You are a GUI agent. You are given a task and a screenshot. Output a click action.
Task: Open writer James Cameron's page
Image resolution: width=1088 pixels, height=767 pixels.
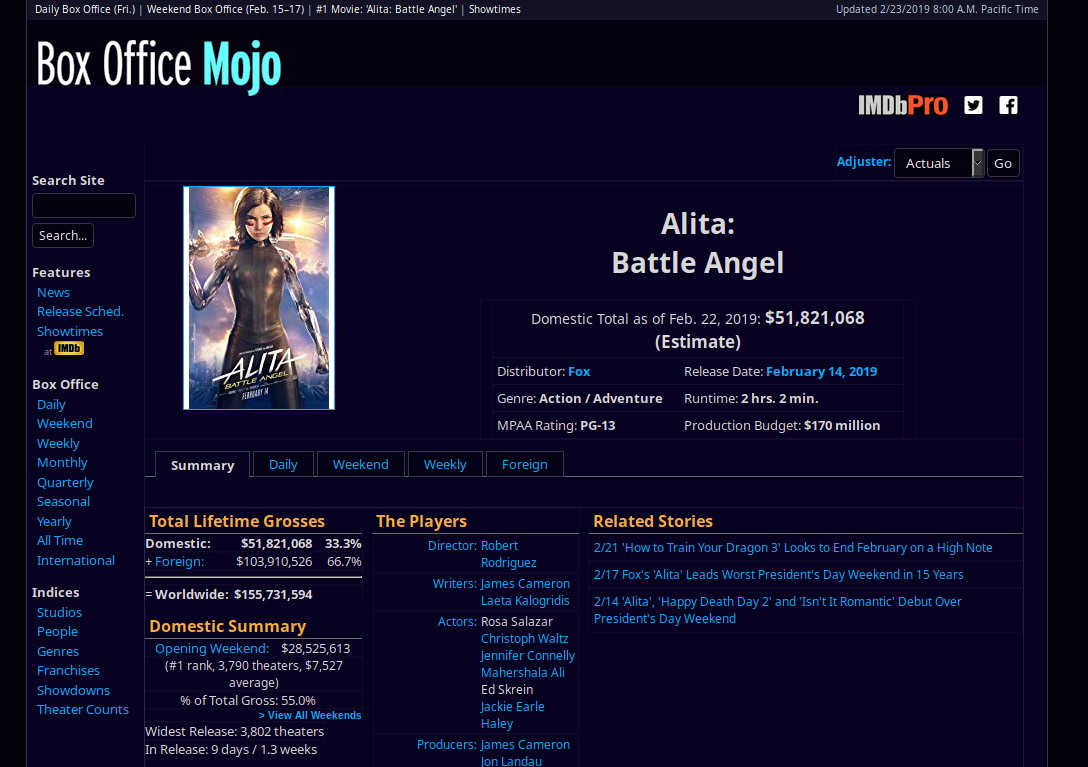tap(525, 584)
